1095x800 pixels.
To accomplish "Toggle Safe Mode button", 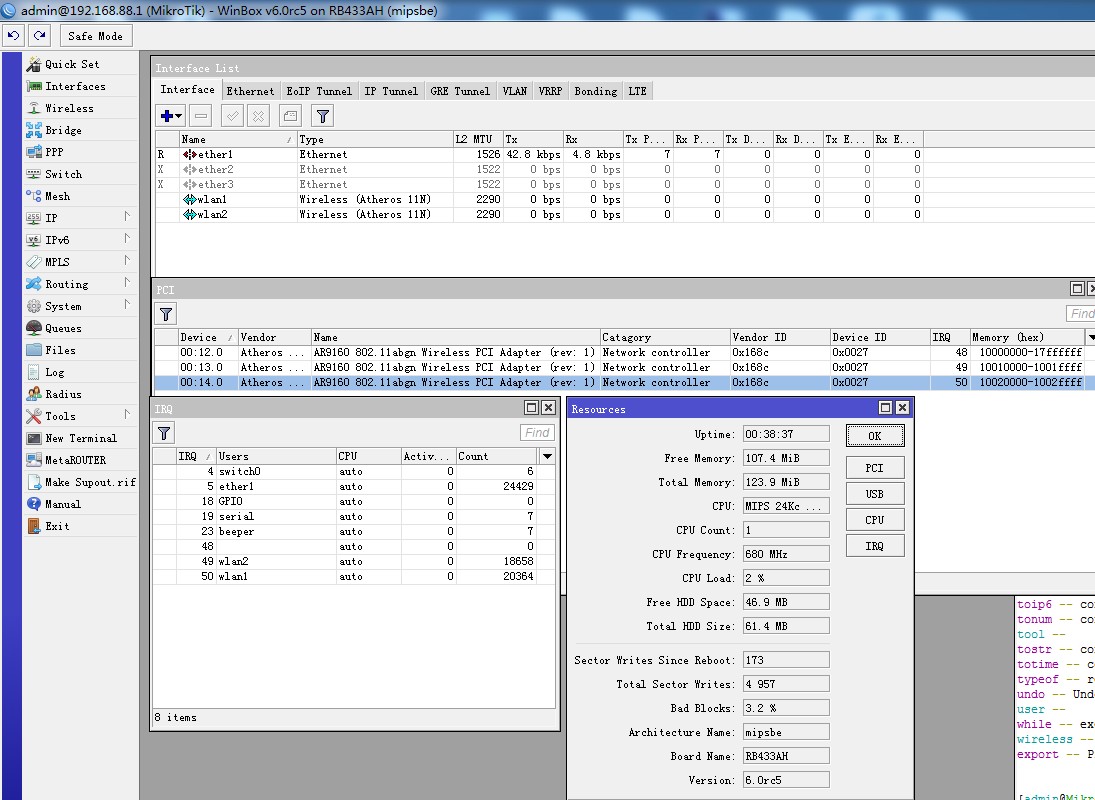I will point(95,36).
